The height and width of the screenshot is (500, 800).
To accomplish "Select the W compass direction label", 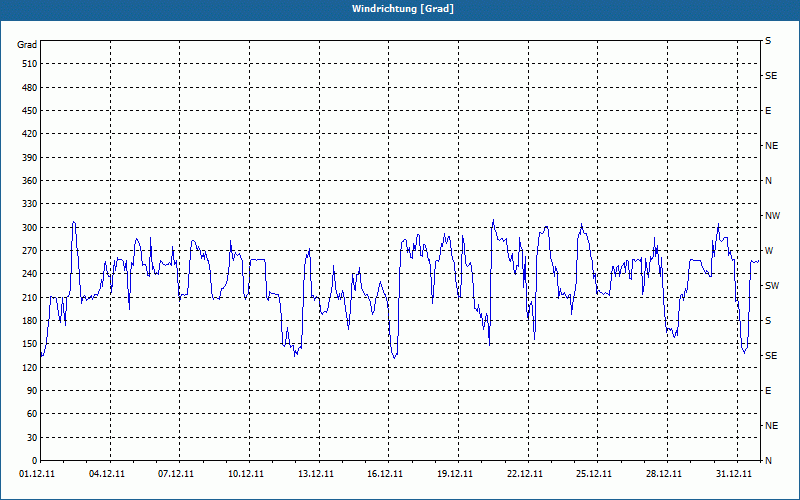I will (x=769, y=251).
